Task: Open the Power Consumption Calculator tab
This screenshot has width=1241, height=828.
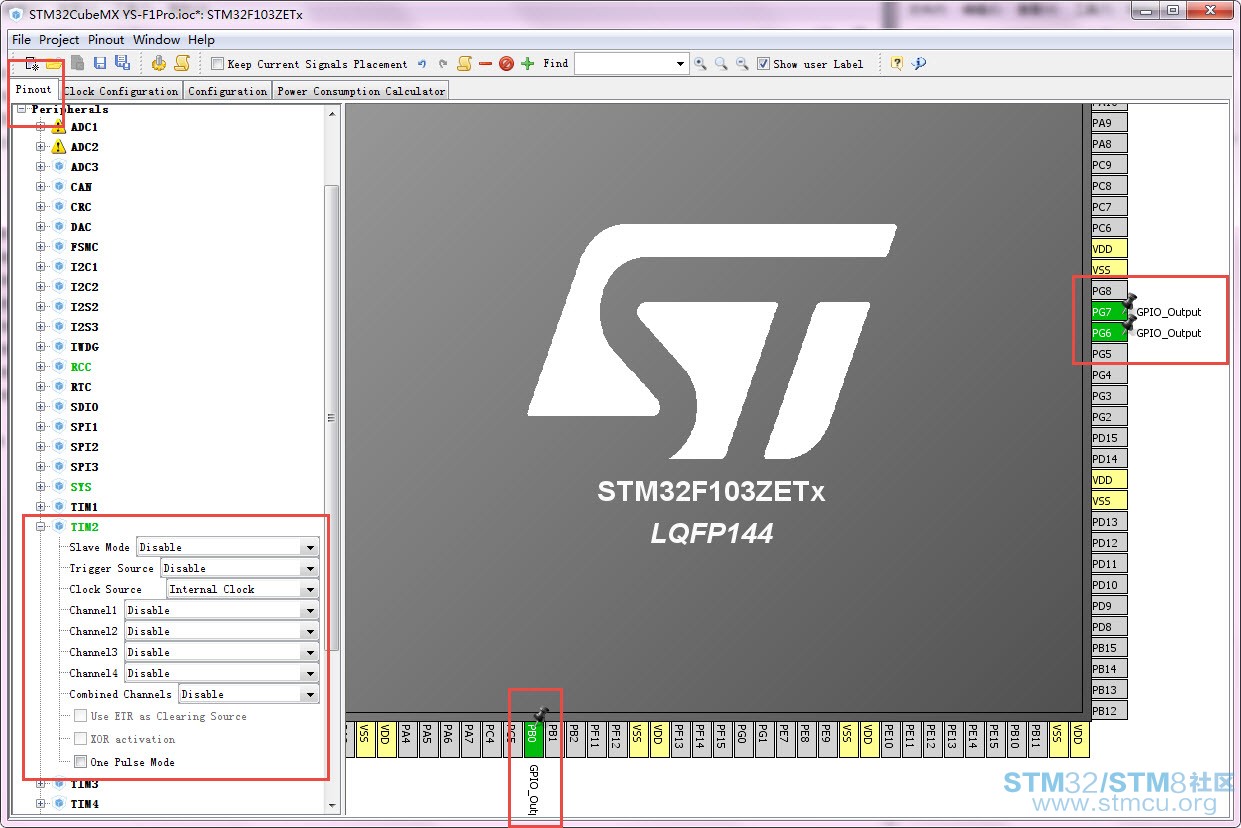Action: tap(361, 91)
